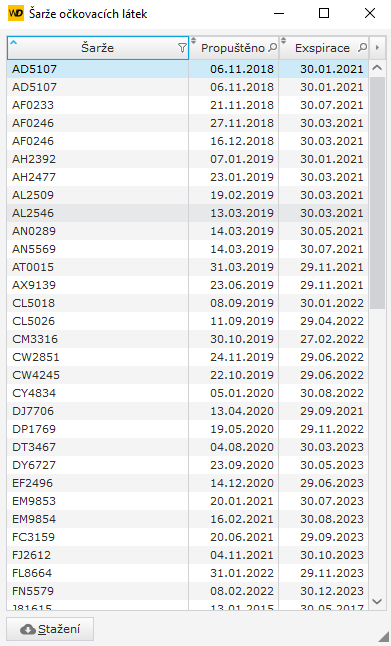
Task: Click the sort arrows icon beside Propuštěno
Action: (x=193, y=40)
